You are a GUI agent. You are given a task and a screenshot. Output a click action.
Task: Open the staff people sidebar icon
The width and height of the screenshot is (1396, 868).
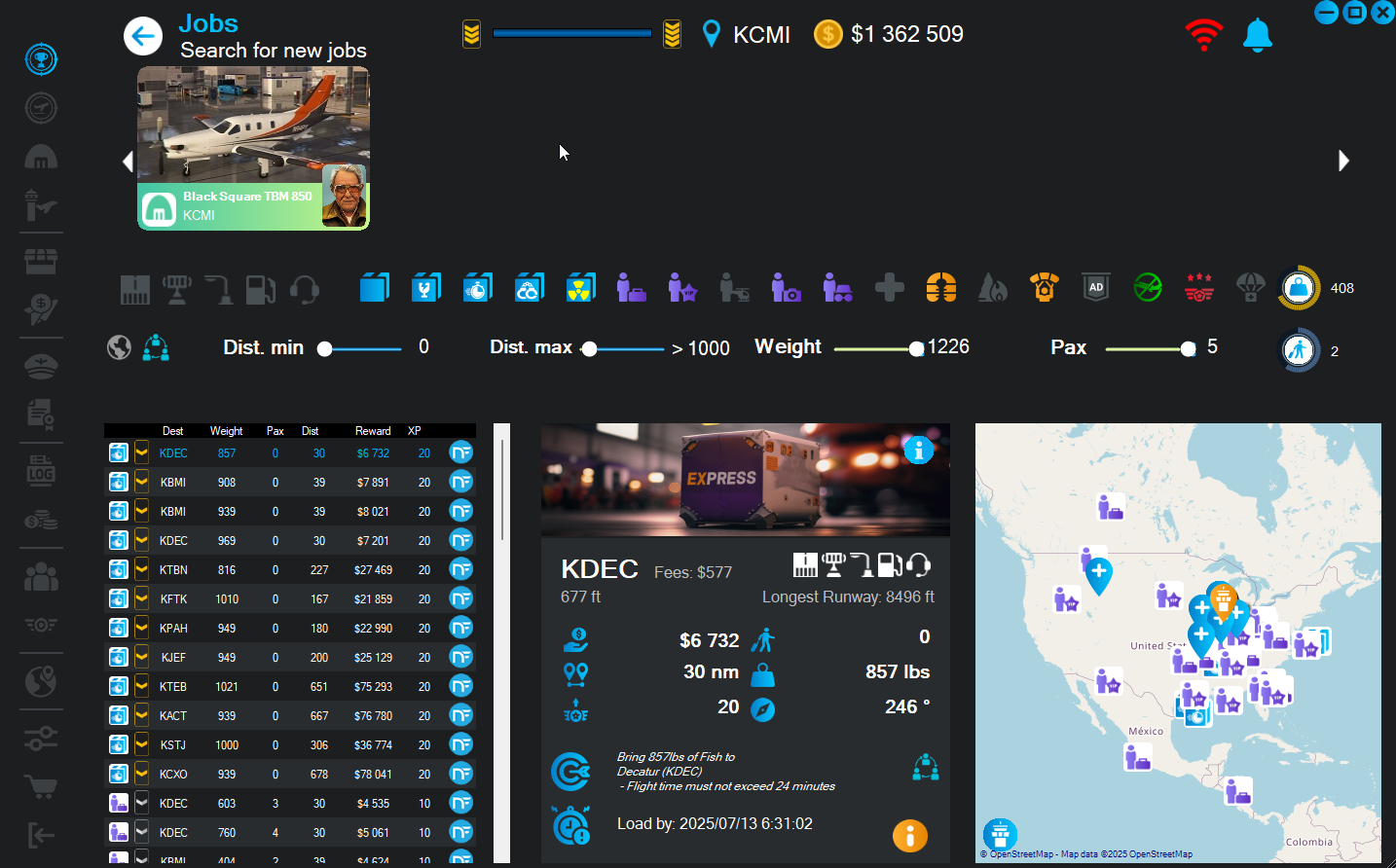point(41,576)
